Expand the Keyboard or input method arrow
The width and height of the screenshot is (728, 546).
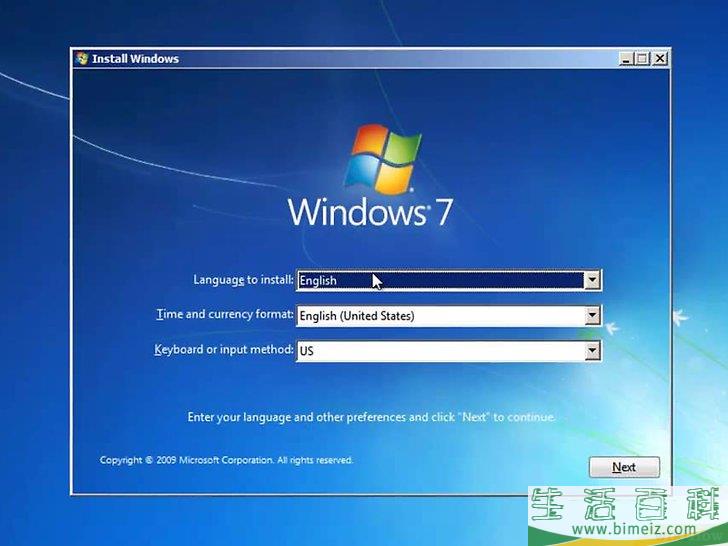point(592,351)
